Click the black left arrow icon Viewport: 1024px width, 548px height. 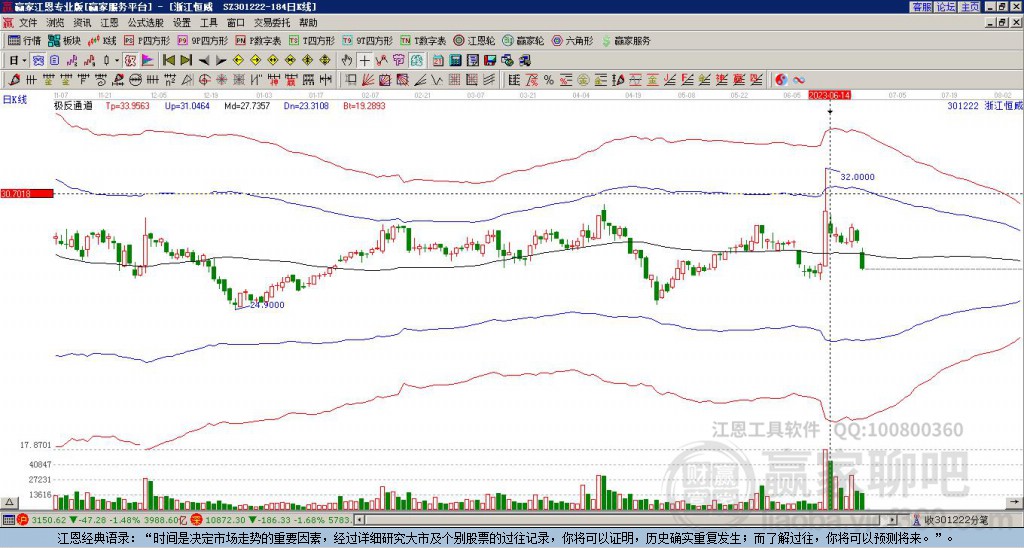pyautogui.click(x=204, y=61)
